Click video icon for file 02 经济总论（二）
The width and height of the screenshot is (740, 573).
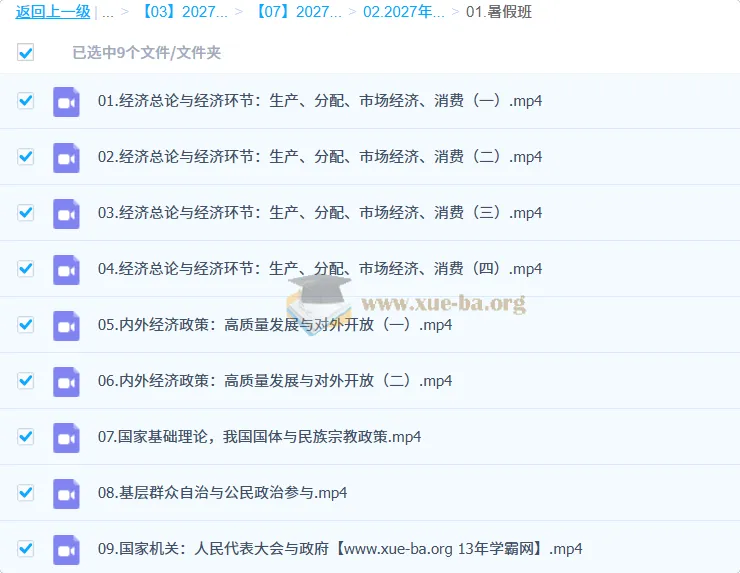click(x=66, y=158)
